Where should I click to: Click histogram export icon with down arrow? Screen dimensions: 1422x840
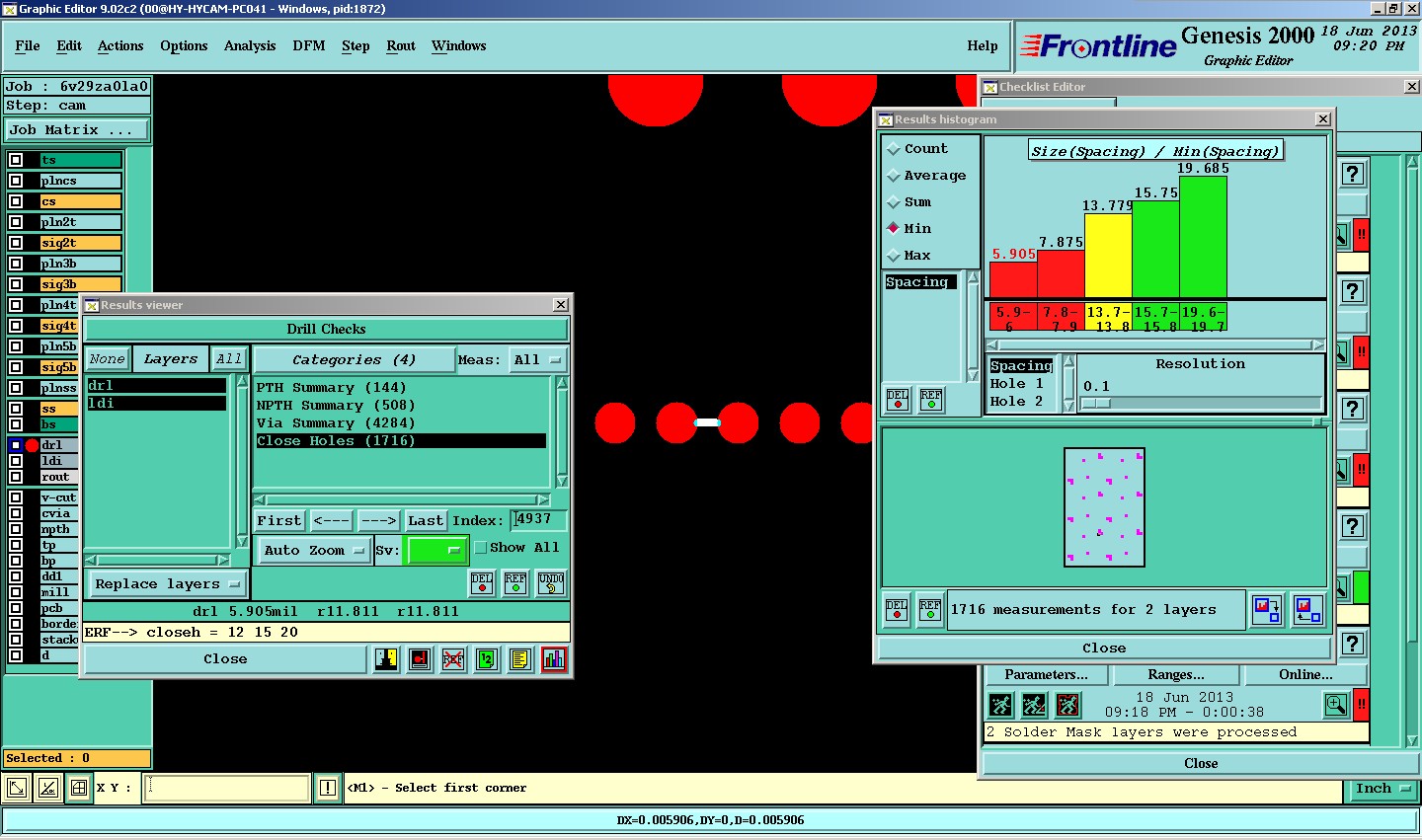(1267, 609)
